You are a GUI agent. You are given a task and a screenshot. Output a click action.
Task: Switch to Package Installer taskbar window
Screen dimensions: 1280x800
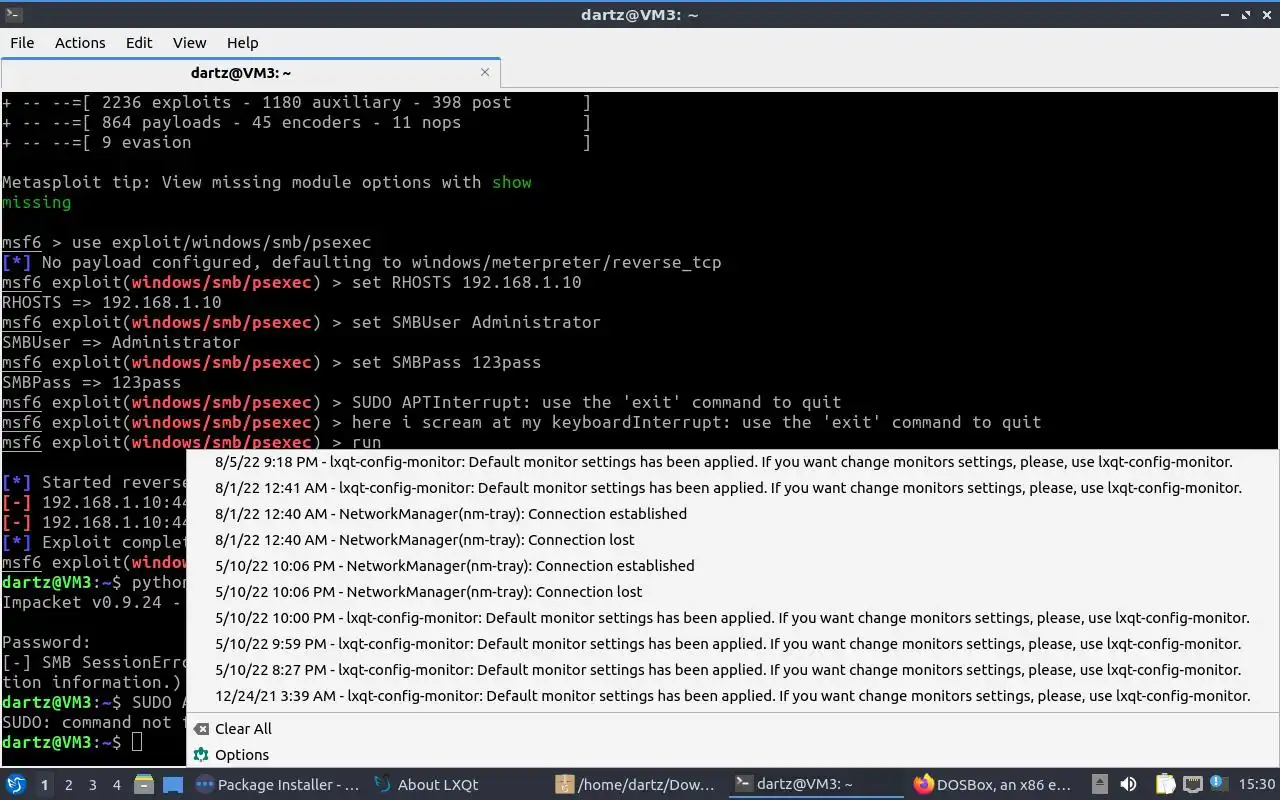(x=278, y=785)
